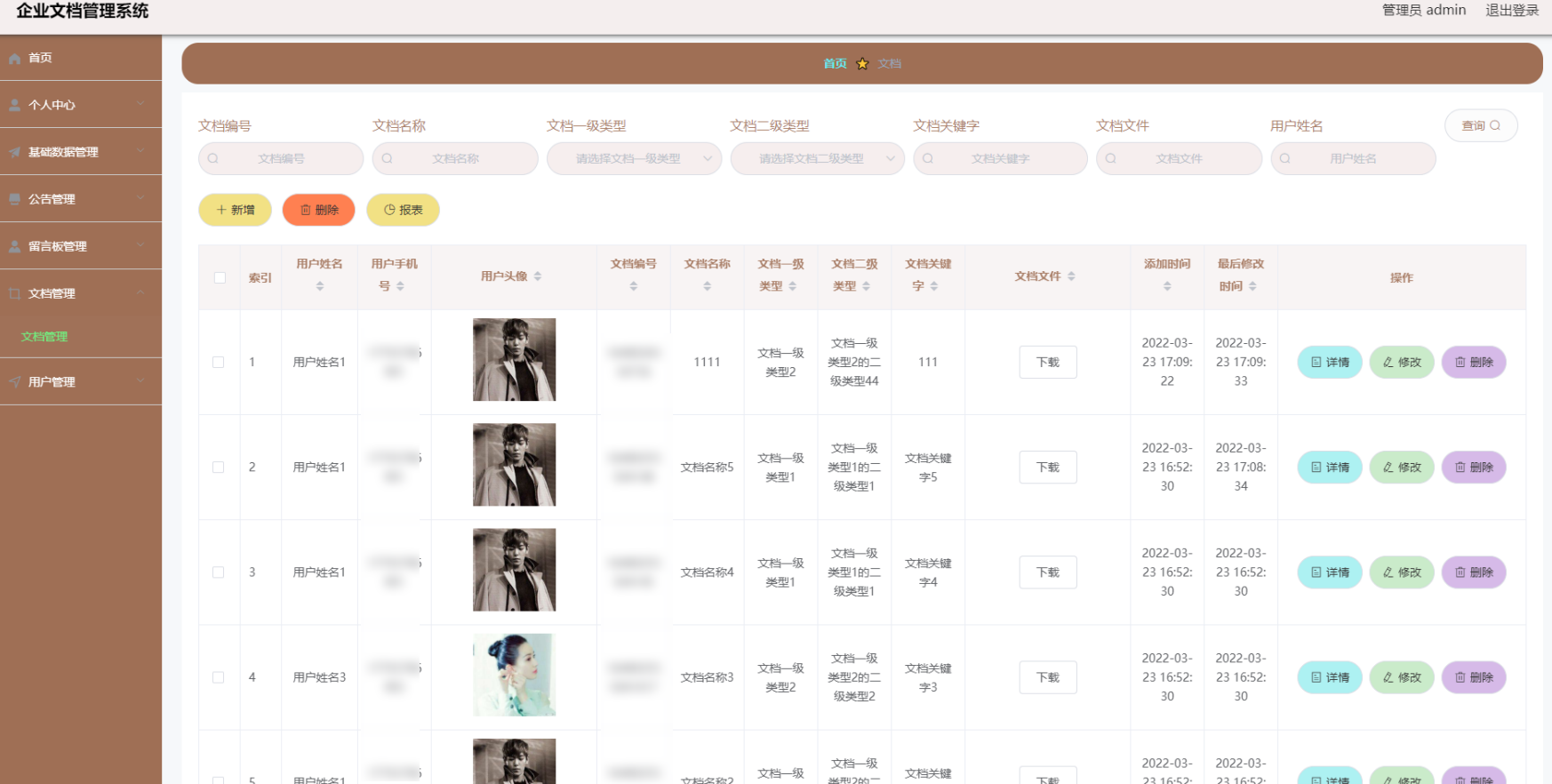Focus the 用户姓名 search input
1552x784 pixels.
click(1353, 159)
